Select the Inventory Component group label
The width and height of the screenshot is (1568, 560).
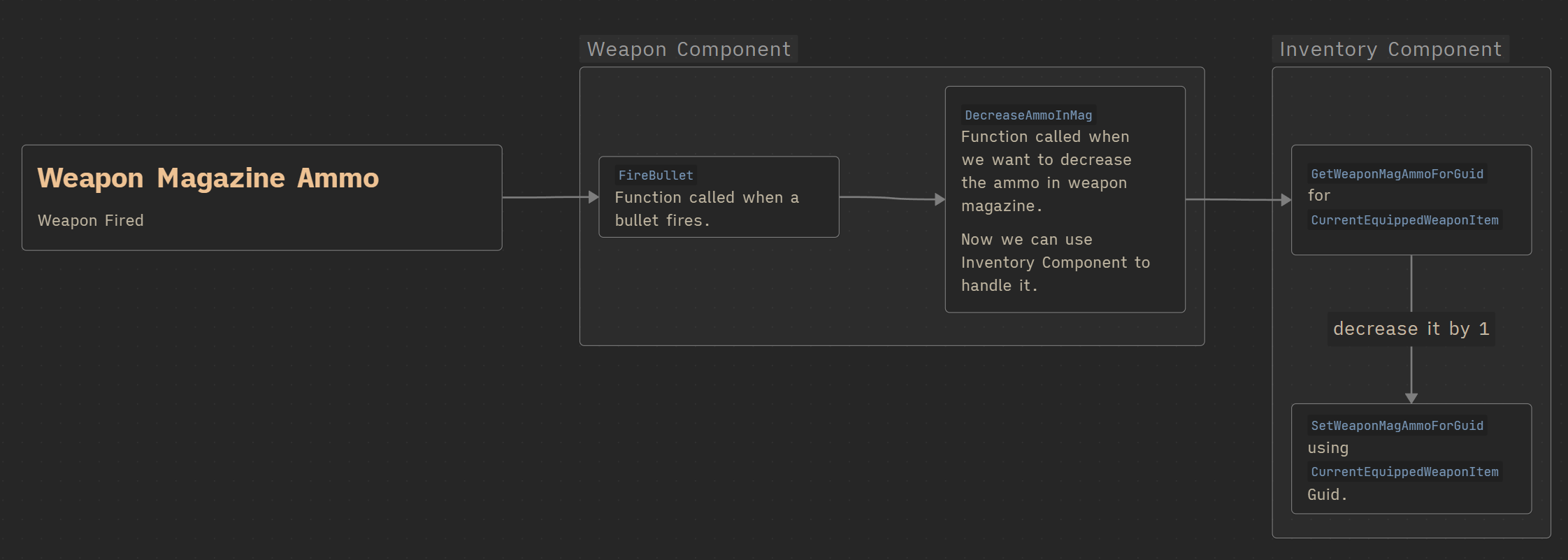[1390, 50]
